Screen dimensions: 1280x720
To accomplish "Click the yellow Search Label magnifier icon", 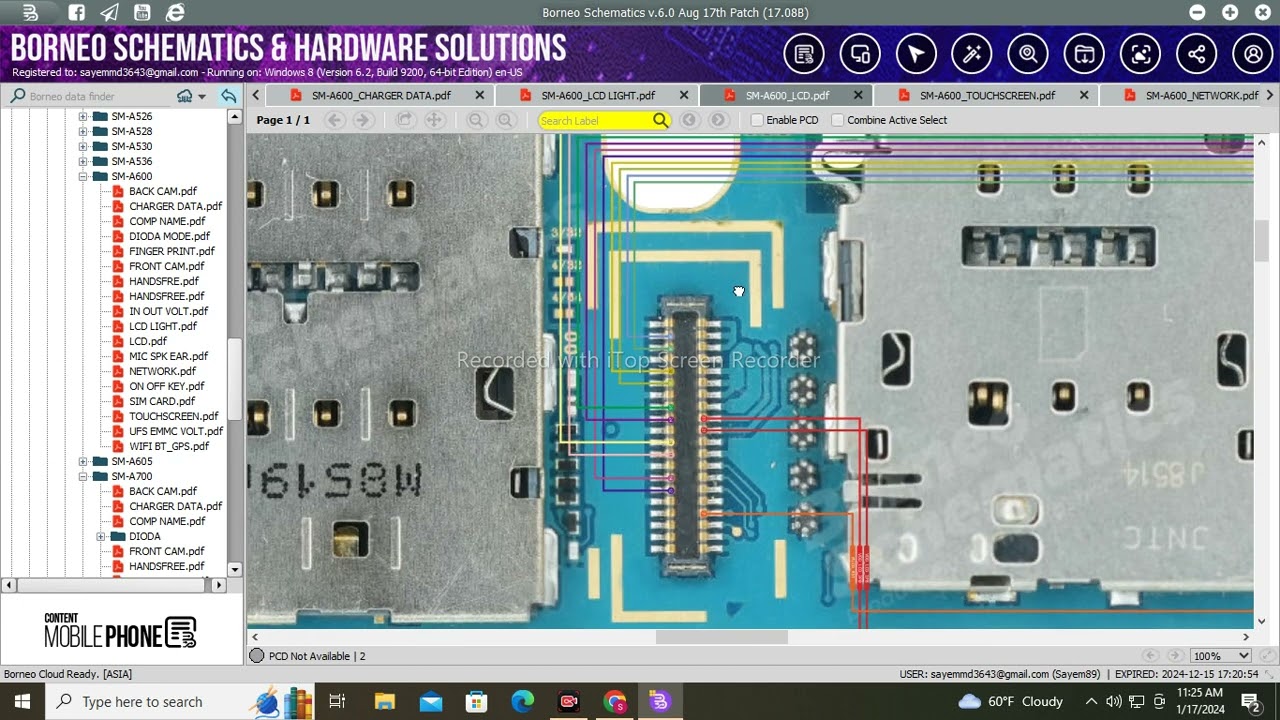I will (x=660, y=120).
